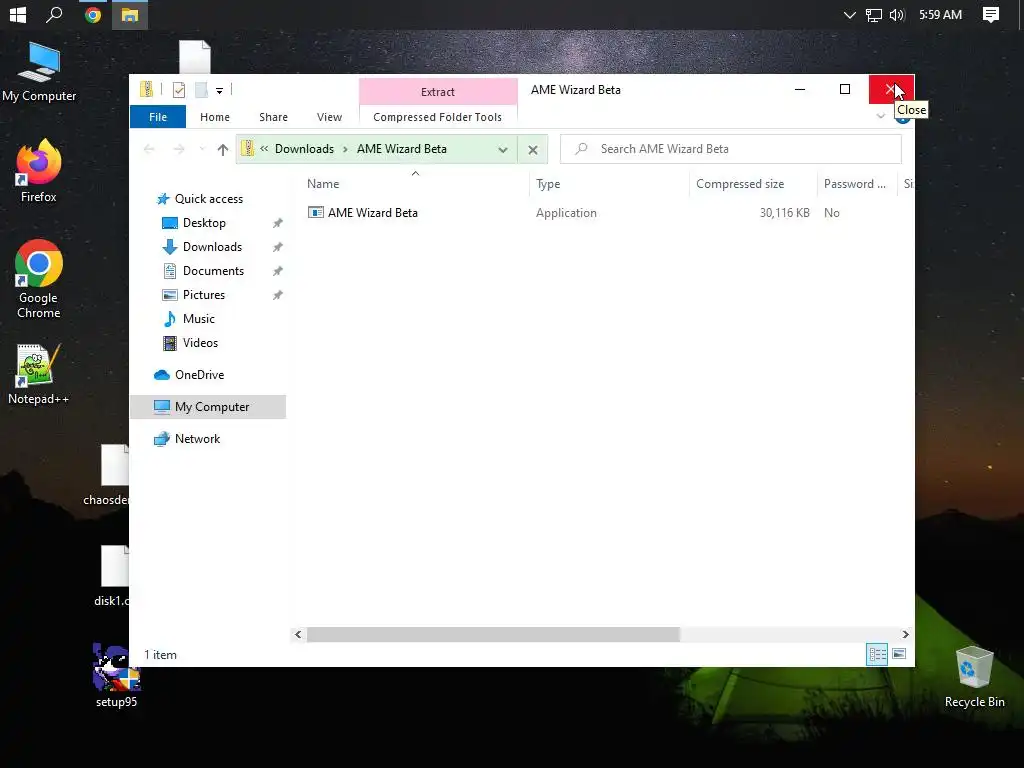The image size is (1024, 768).
Task: Select chaosdemo file on desktop
Action: click(x=108, y=475)
